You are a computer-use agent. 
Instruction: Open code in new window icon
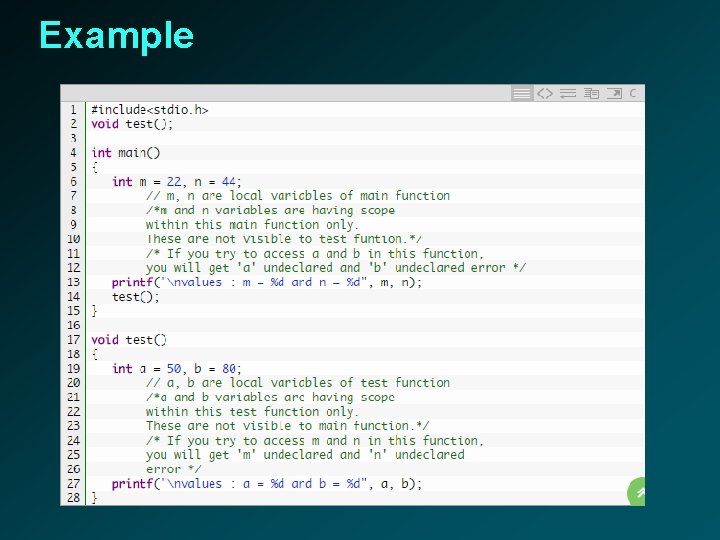point(614,94)
